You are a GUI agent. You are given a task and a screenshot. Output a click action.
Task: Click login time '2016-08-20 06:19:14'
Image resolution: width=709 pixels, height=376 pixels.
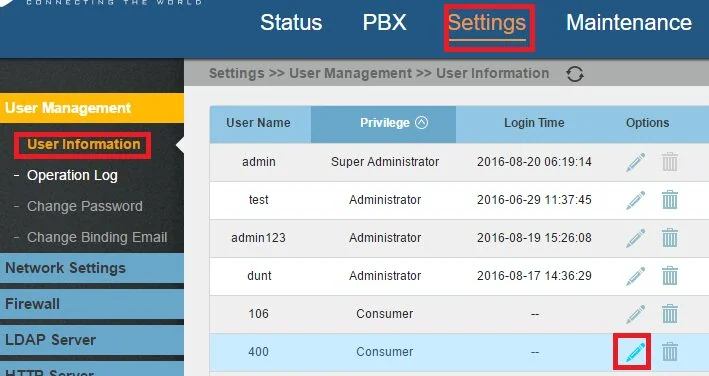tap(534, 162)
